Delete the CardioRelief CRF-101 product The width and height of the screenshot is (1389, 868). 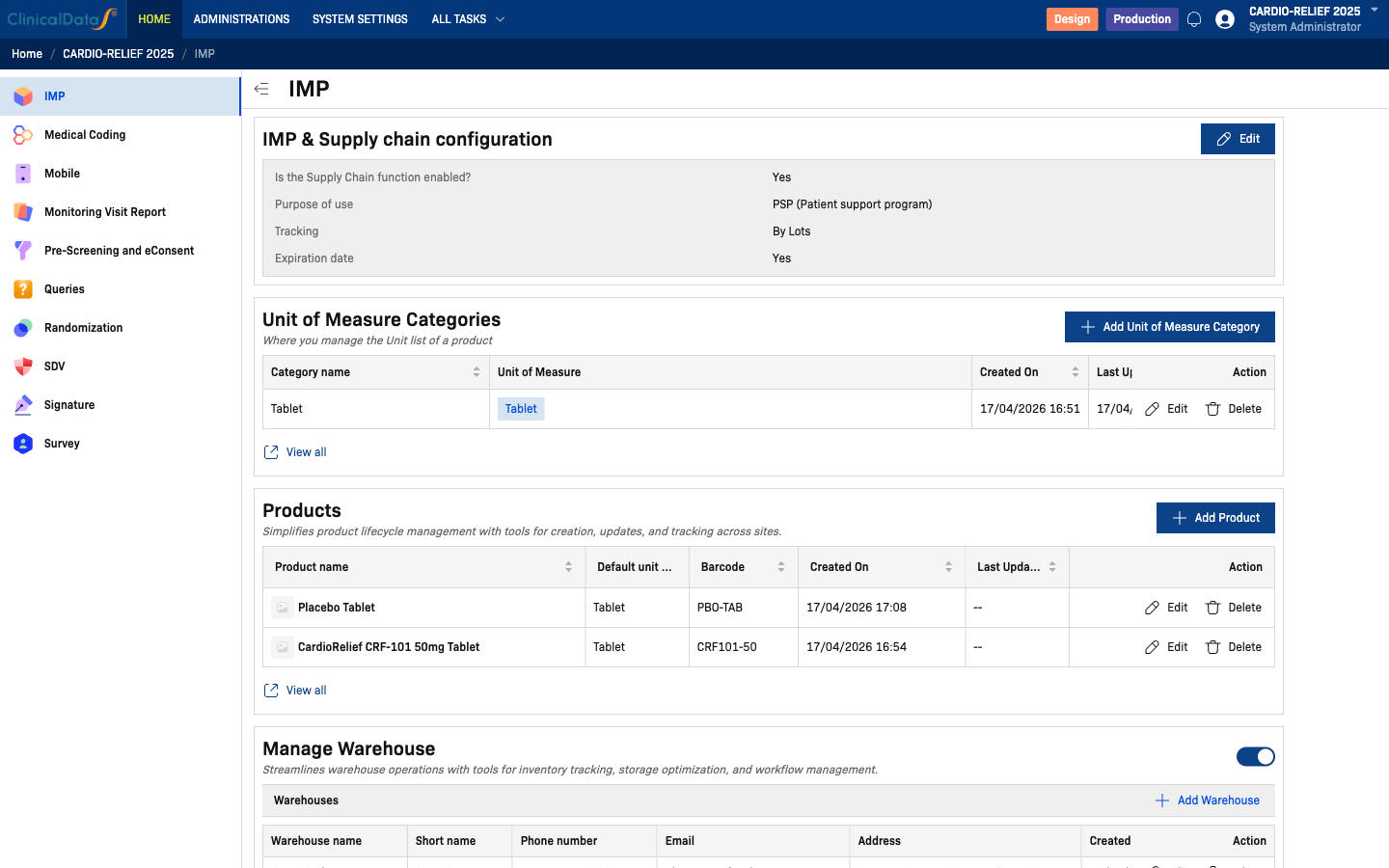click(1234, 646)
